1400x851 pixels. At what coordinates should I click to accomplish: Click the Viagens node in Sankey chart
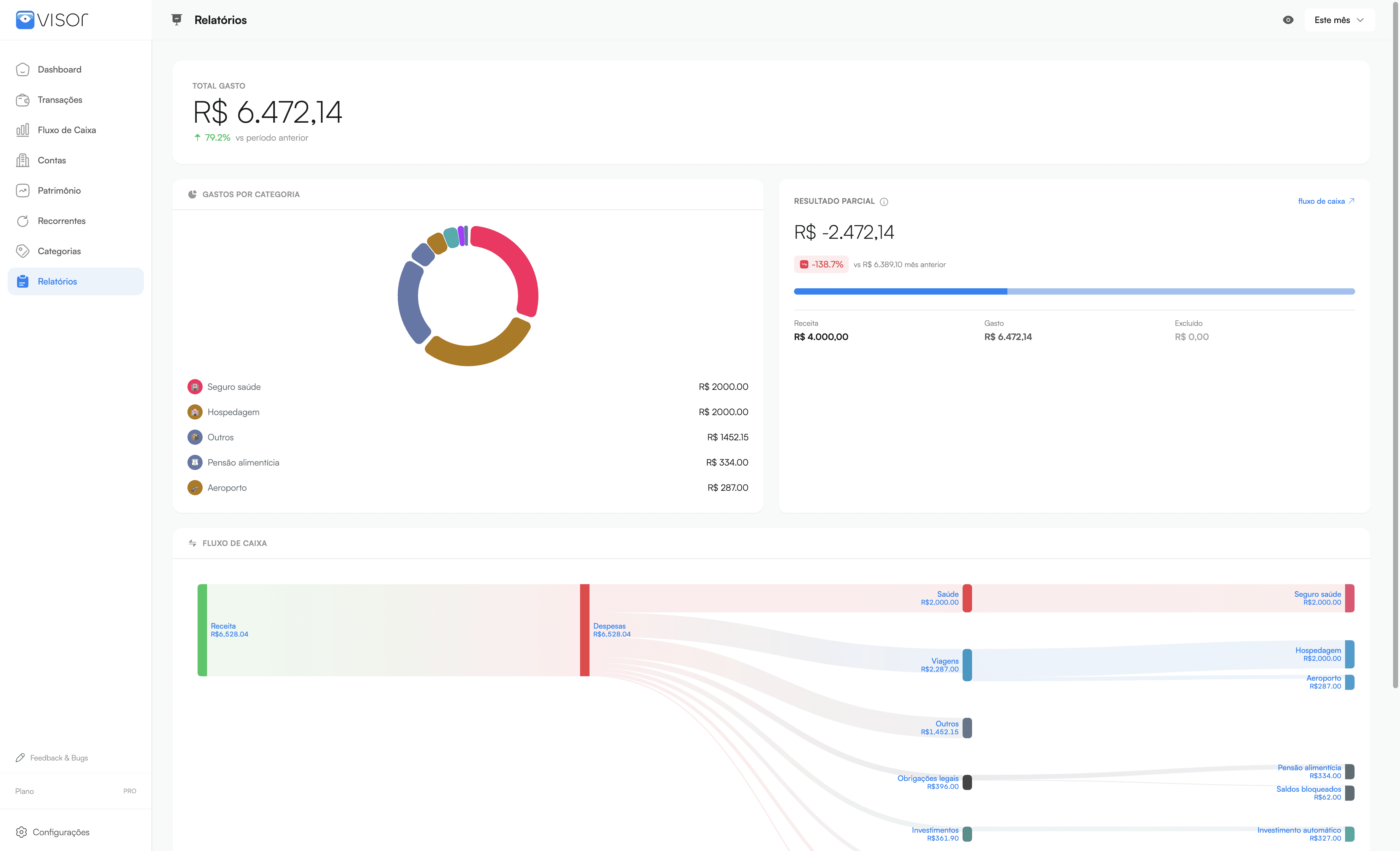[x=966, y=665]
